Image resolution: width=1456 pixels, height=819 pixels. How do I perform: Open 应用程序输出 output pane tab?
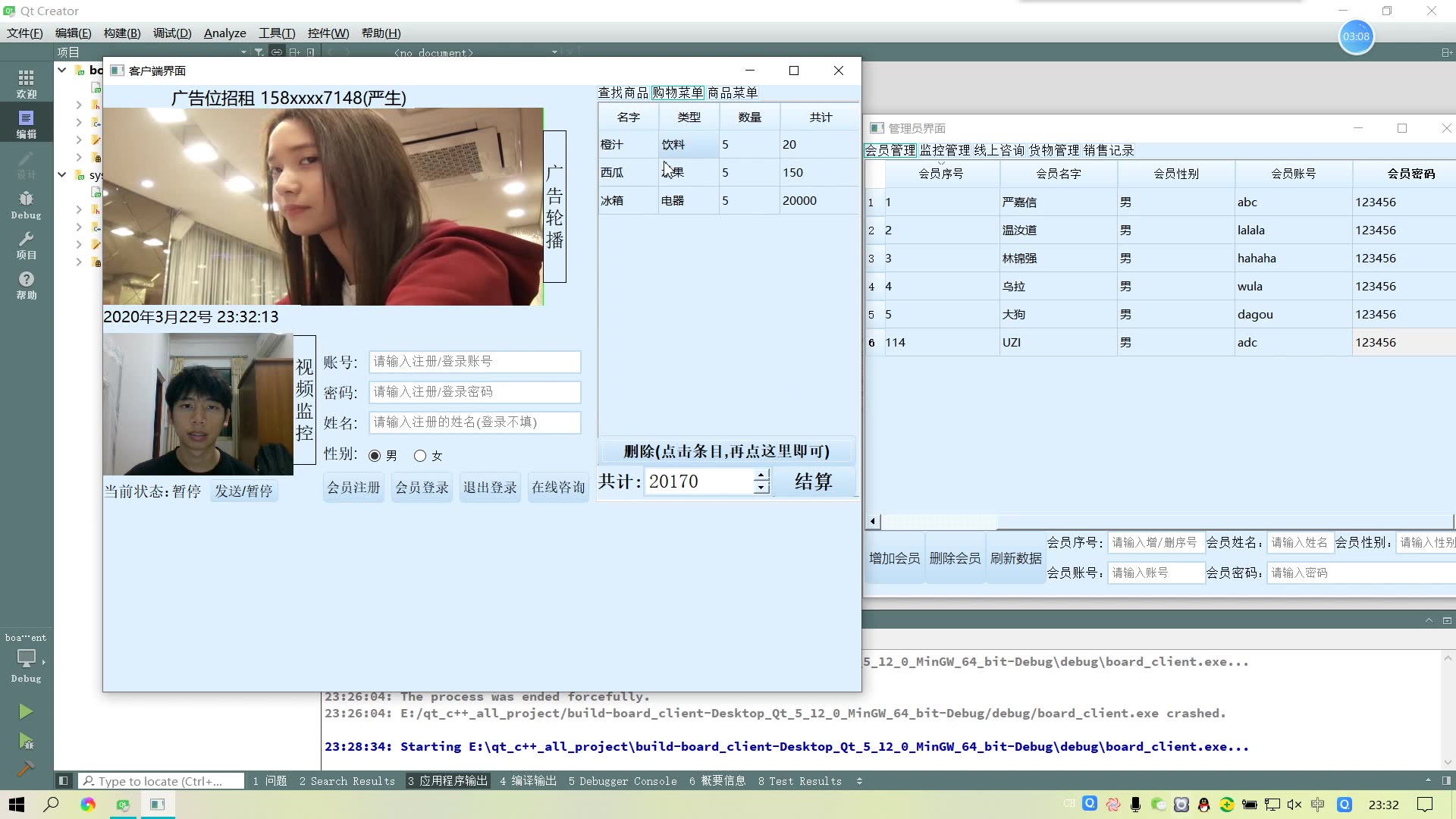[447, 780]
